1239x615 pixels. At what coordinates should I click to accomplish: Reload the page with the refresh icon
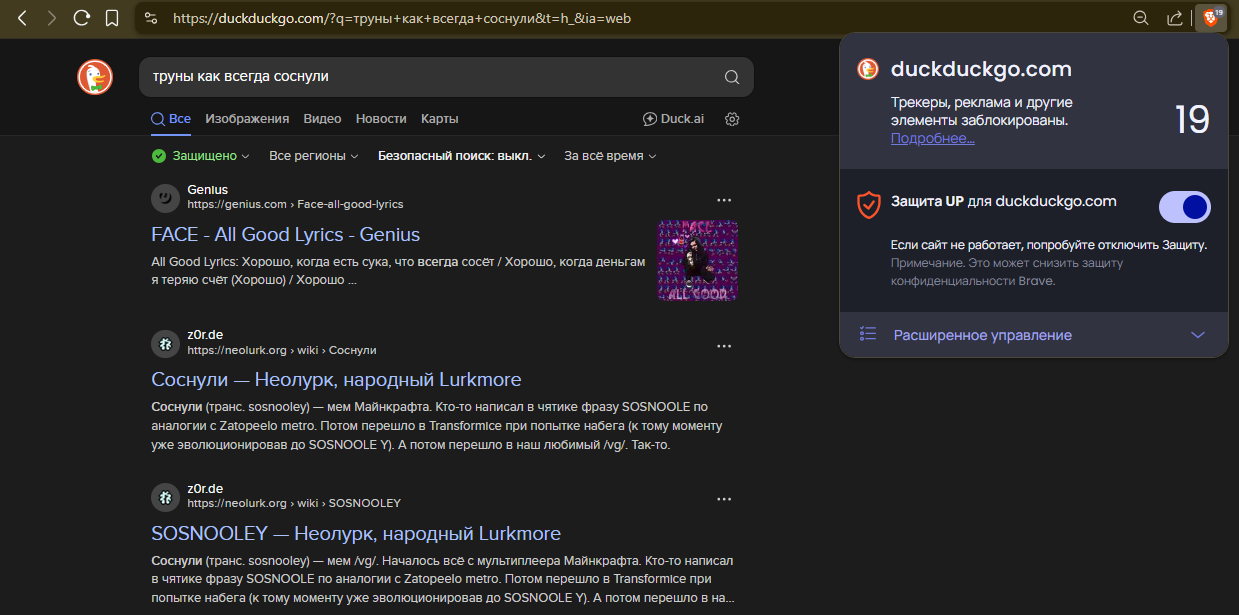tap(82, 18)
